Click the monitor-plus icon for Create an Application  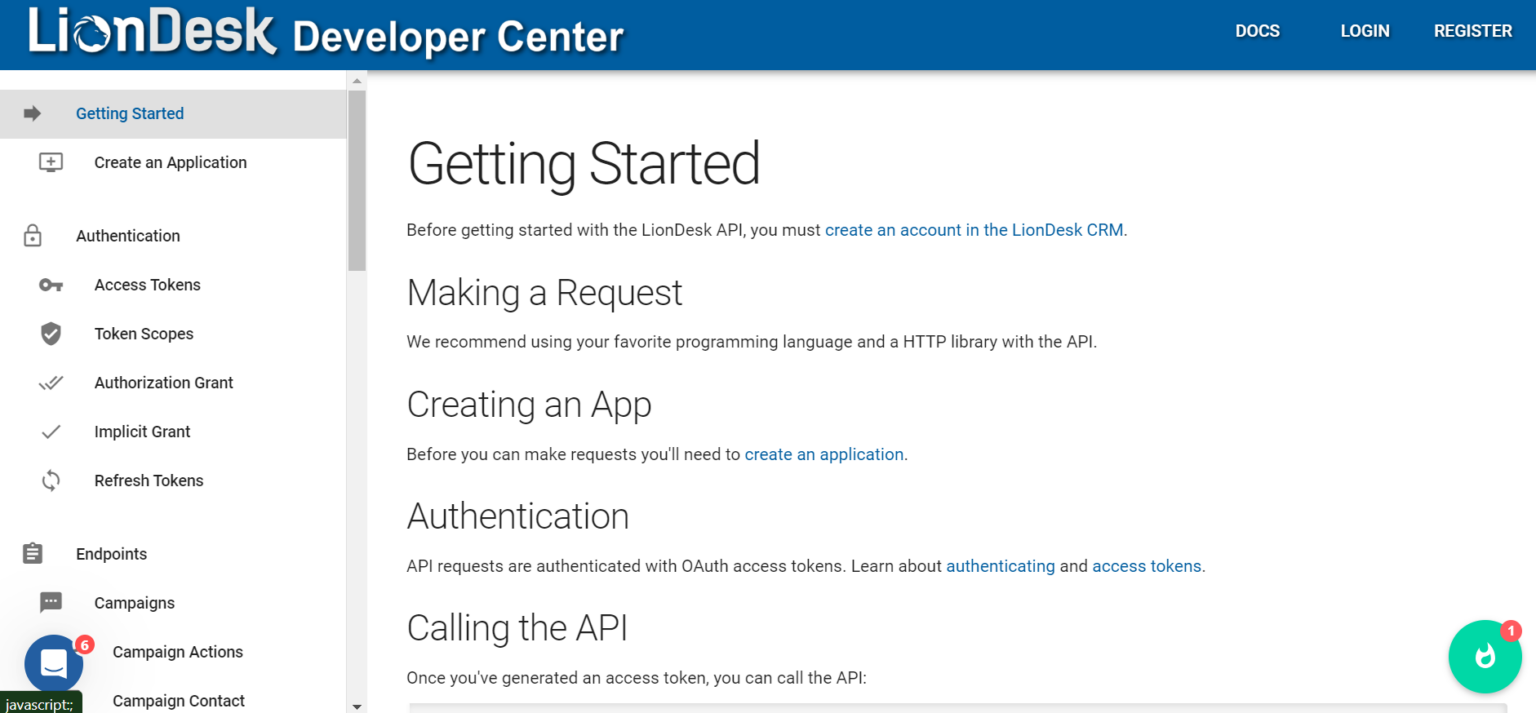[51, 163]
